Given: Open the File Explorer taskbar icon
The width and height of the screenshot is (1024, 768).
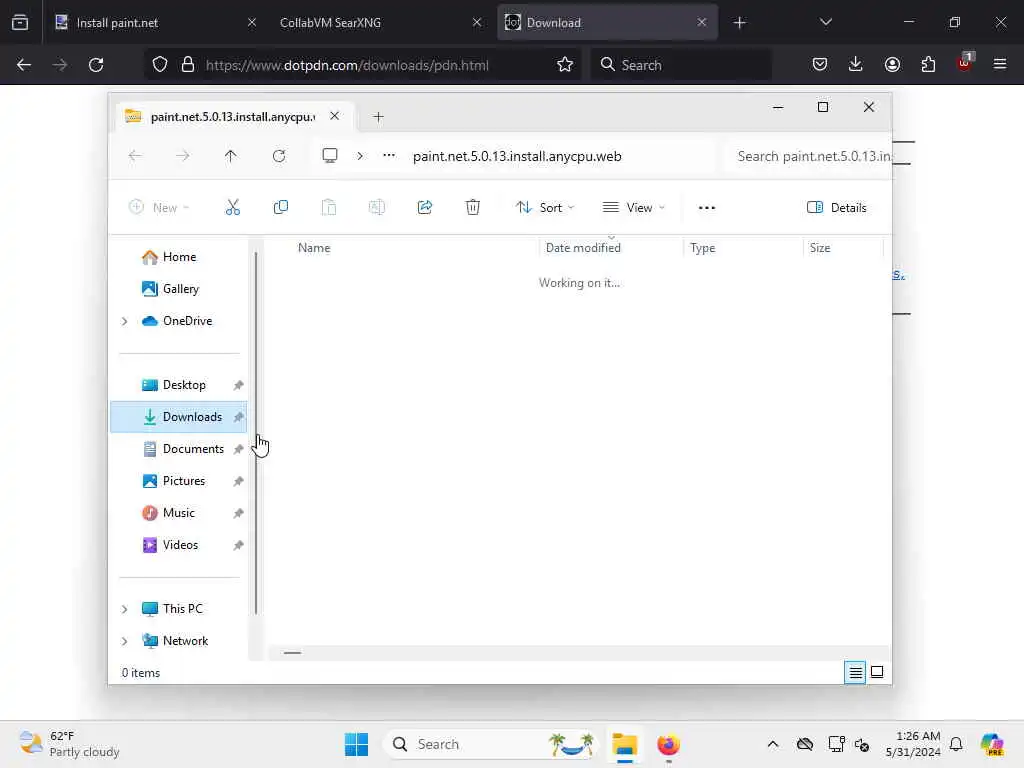Looking at the screenshot, I should pos(624,744).
